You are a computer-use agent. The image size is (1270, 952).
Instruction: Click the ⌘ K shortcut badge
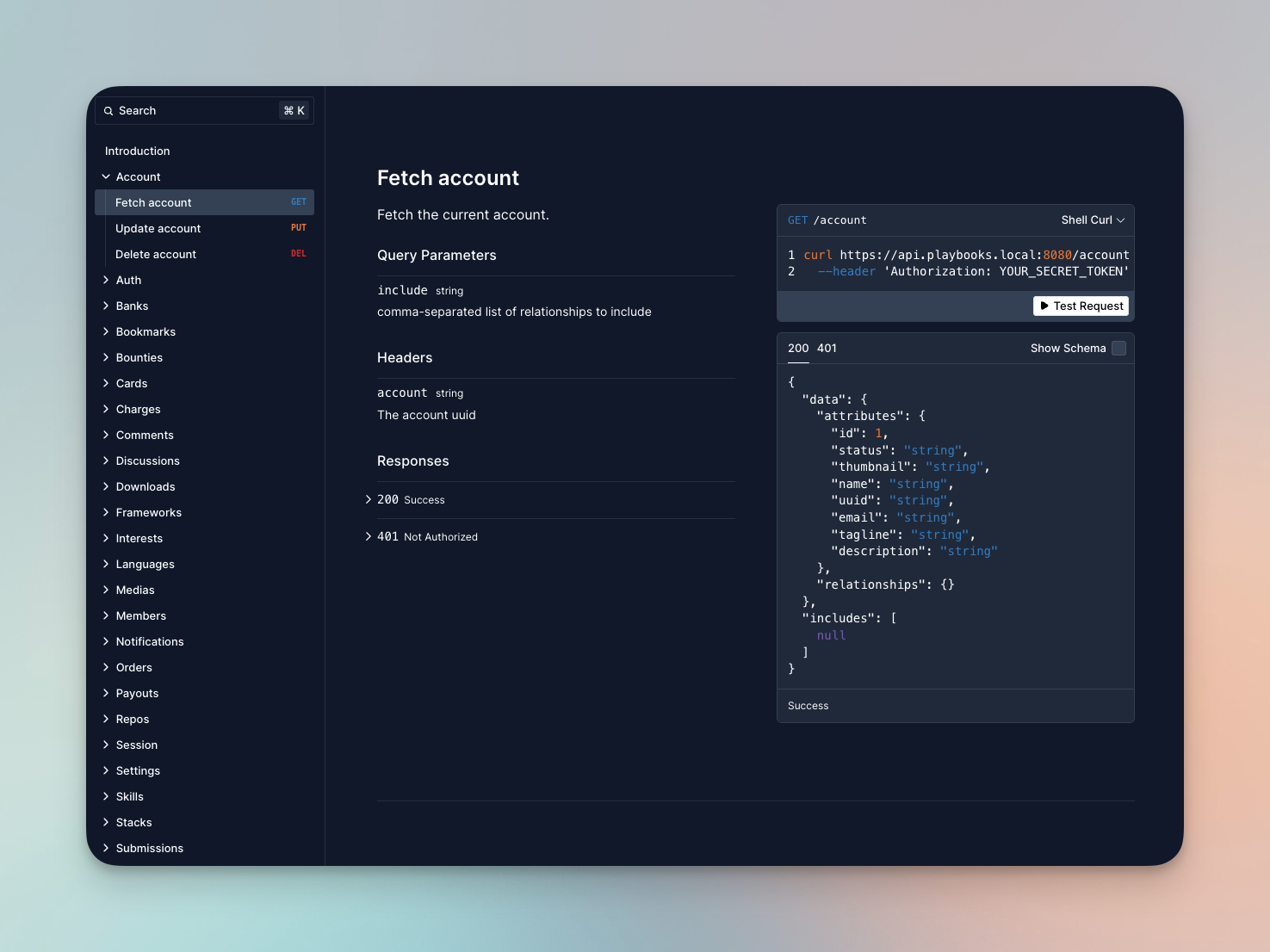tap(294, 111)
